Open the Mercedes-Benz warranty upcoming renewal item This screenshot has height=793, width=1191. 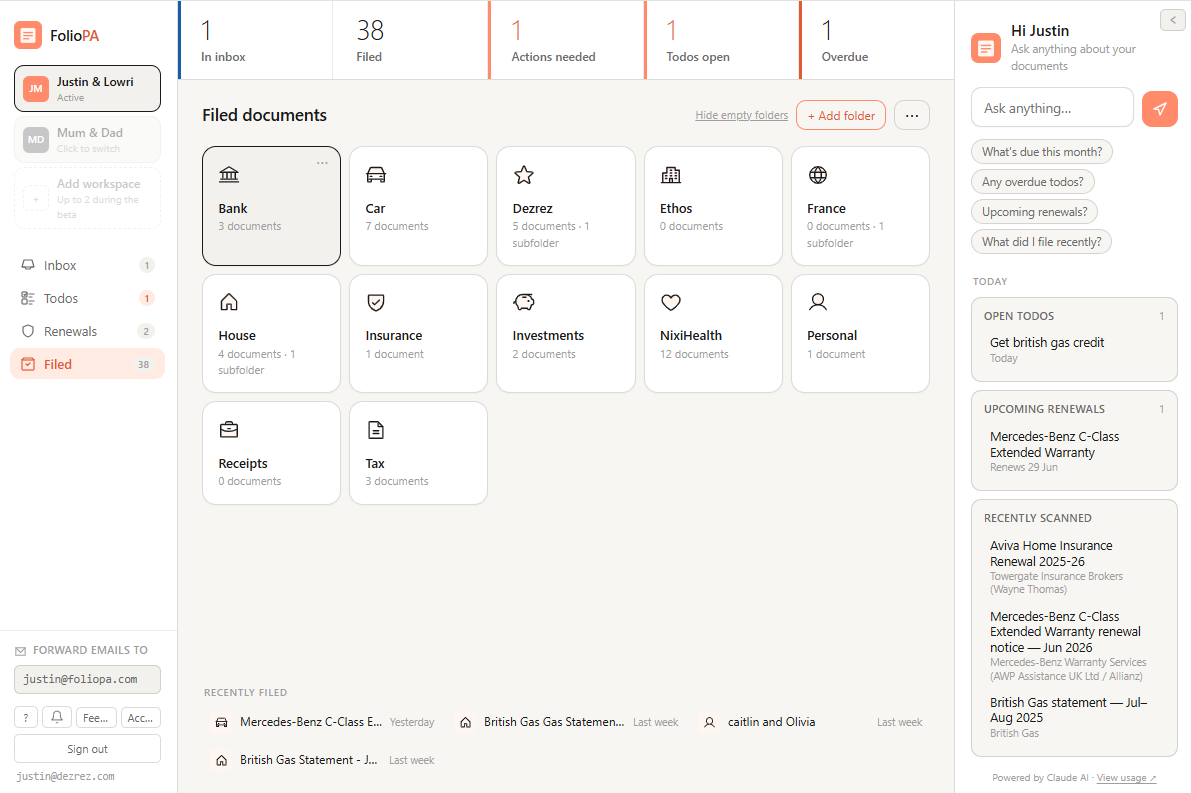pyautogui.click(x=1074, y=451)
